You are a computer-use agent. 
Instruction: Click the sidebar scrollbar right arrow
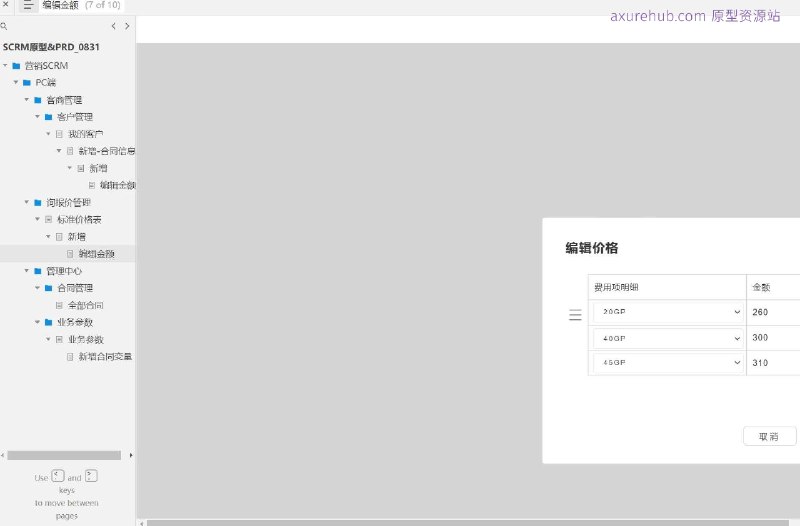[x=131, y=455]
